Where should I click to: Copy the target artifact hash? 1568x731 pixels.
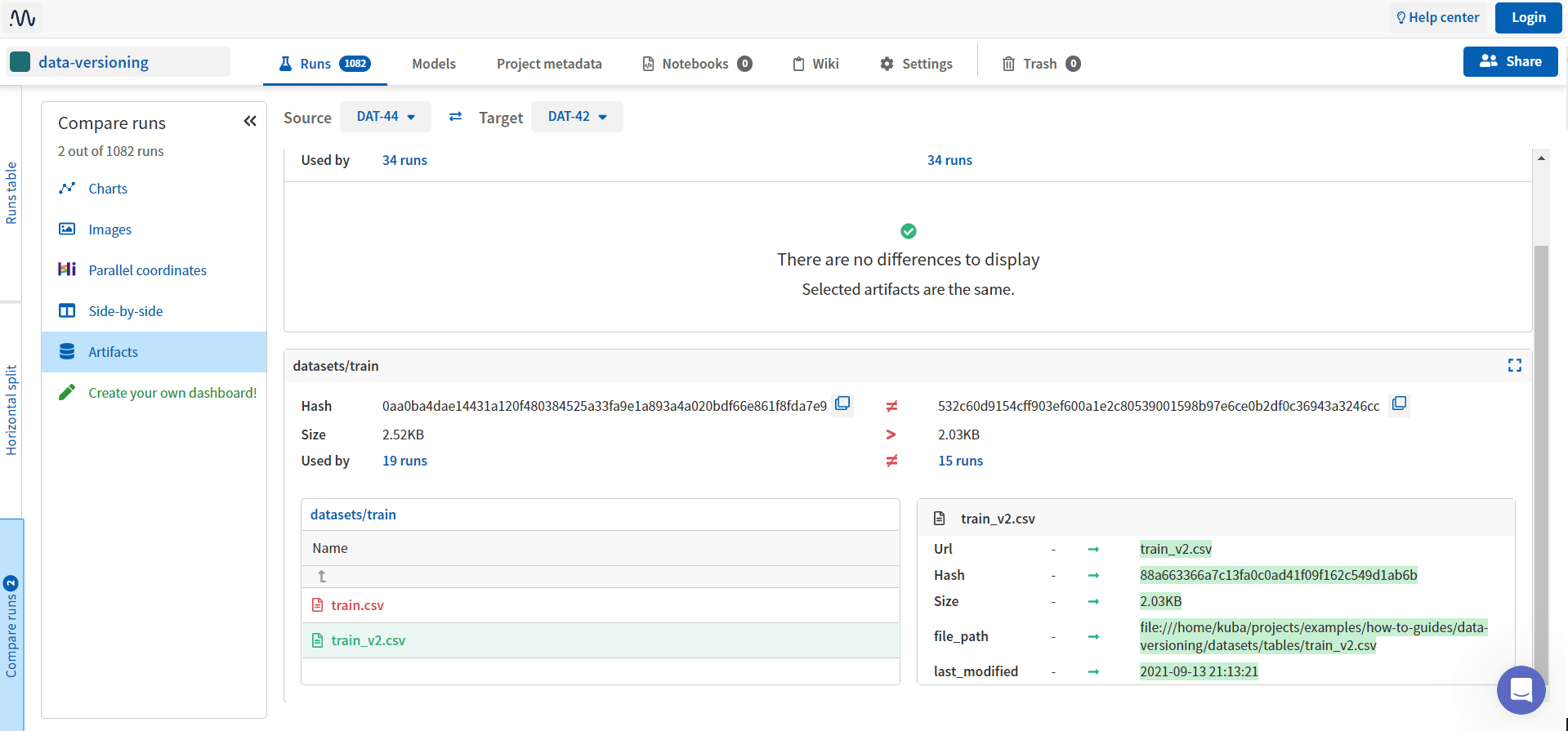tap(1399, 404)
